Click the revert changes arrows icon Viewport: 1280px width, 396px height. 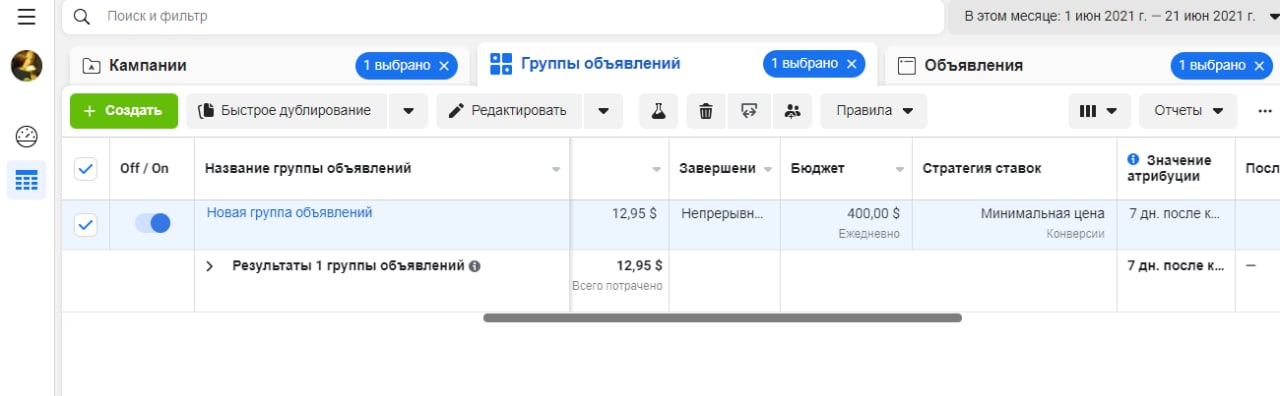coord(749,111)
